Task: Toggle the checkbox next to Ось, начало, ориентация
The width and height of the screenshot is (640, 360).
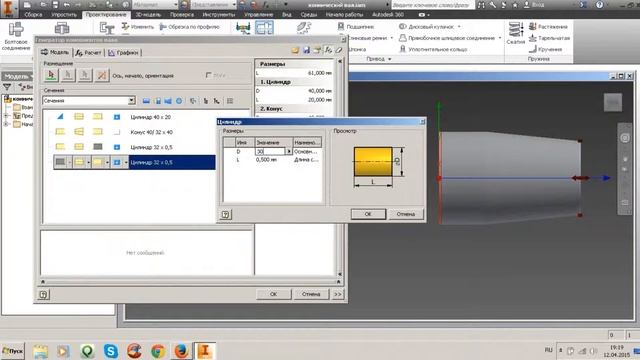Action: click(x=209, y=75)
